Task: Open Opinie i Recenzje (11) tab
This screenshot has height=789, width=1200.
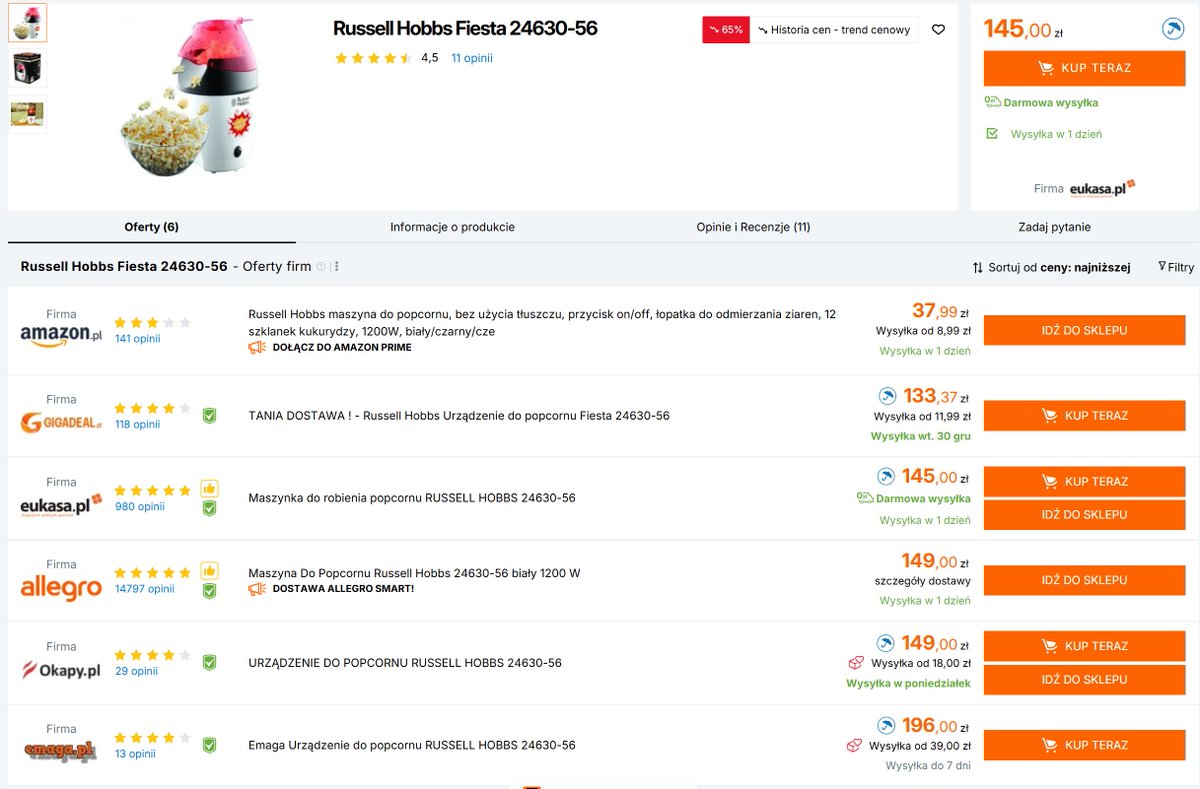Action: 753,227
